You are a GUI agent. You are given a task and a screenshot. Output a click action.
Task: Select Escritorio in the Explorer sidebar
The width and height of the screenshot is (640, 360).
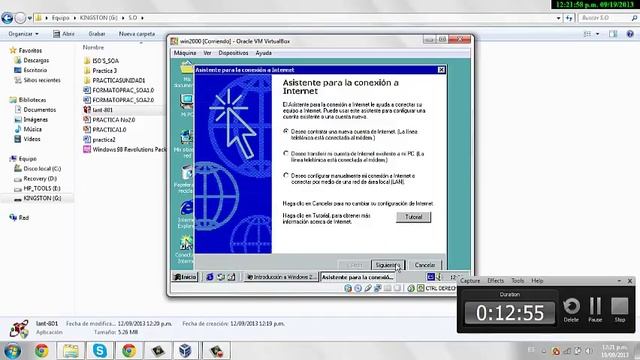coord(35,70)
